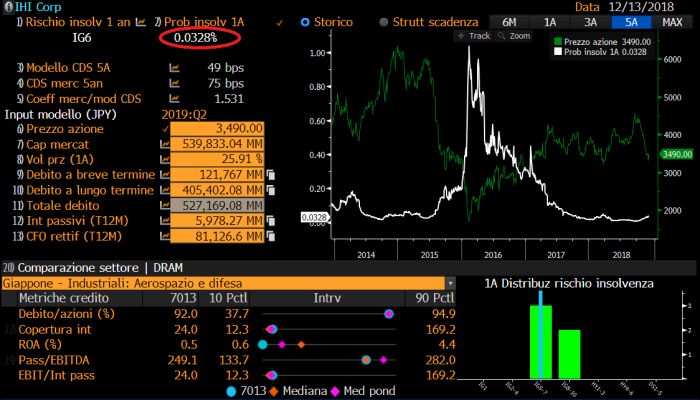The image size is (700, 400).
Task: Toggle checkmark next to Prezzo azione
Action: coord(165,129)
